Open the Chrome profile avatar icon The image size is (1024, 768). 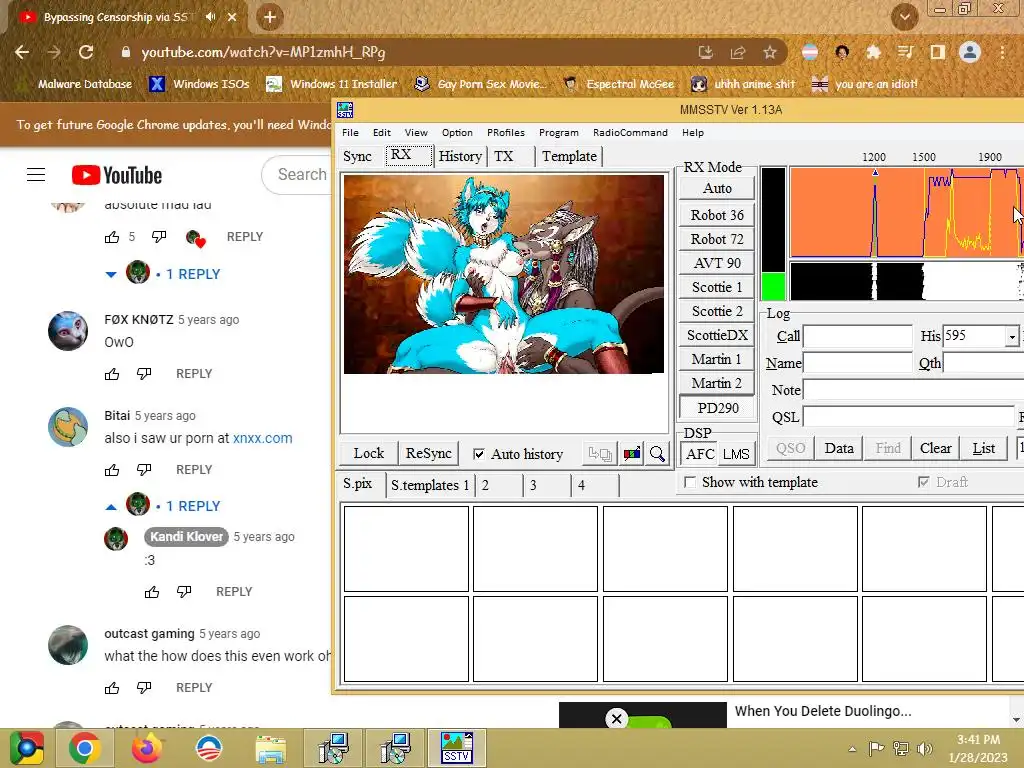[970, 52]
